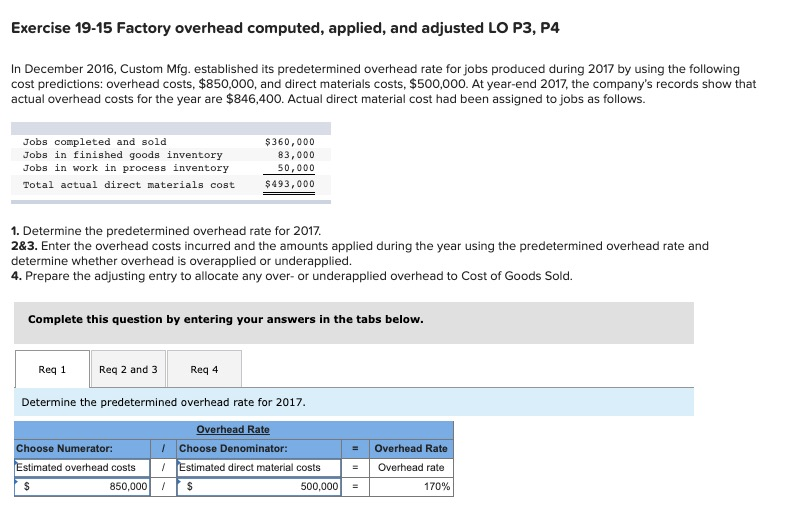Click requirement '2&3. Enter the overhead costs' line
807x505 pixels.
coord(360,253)
